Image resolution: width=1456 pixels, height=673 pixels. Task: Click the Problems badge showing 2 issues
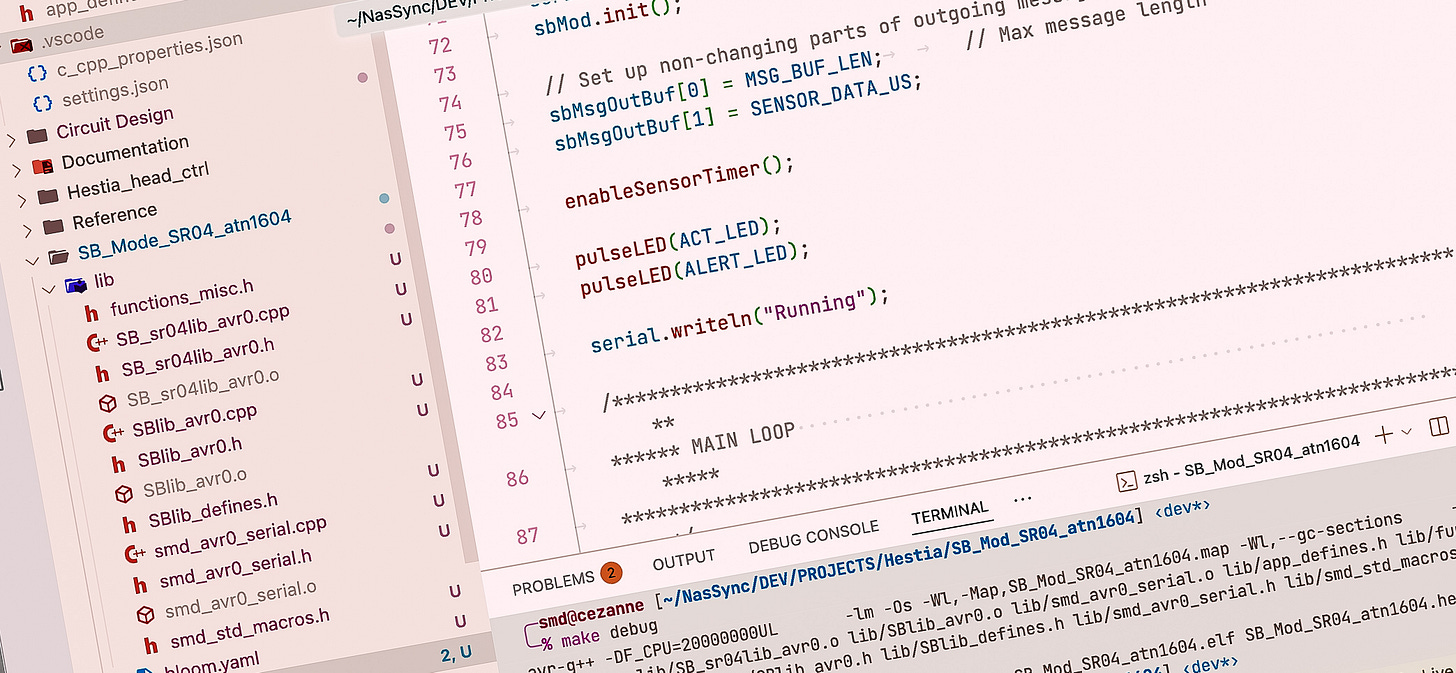(x=609, y=572)
